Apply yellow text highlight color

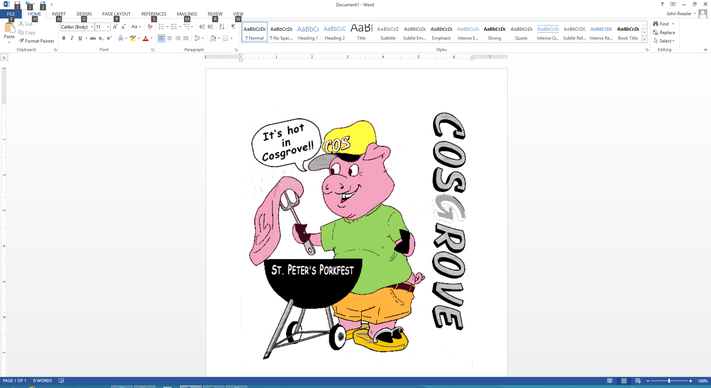(132, 39)
